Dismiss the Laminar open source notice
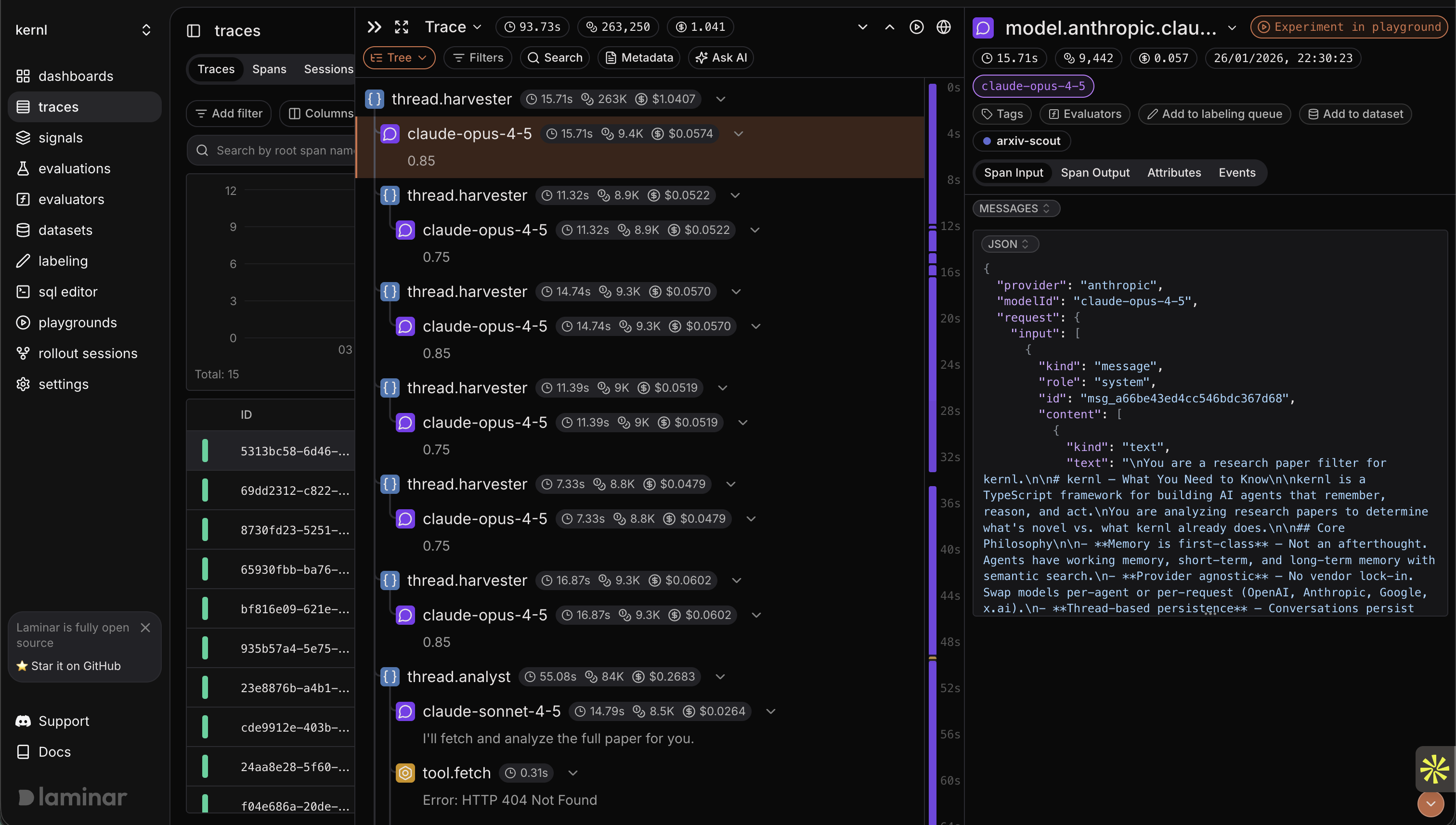This screenshot has height=825, width=1456. tap(145, 627)
